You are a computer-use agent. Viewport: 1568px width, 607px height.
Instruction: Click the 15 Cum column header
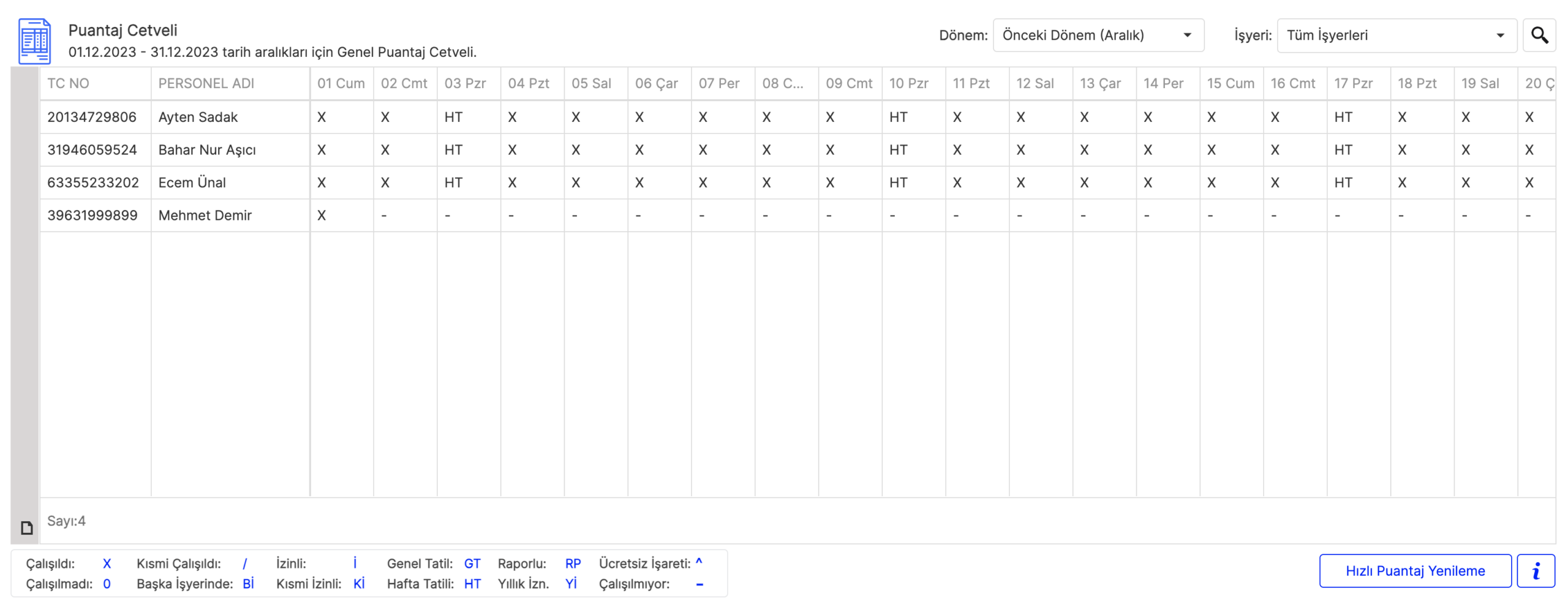tap(1230, 83)
